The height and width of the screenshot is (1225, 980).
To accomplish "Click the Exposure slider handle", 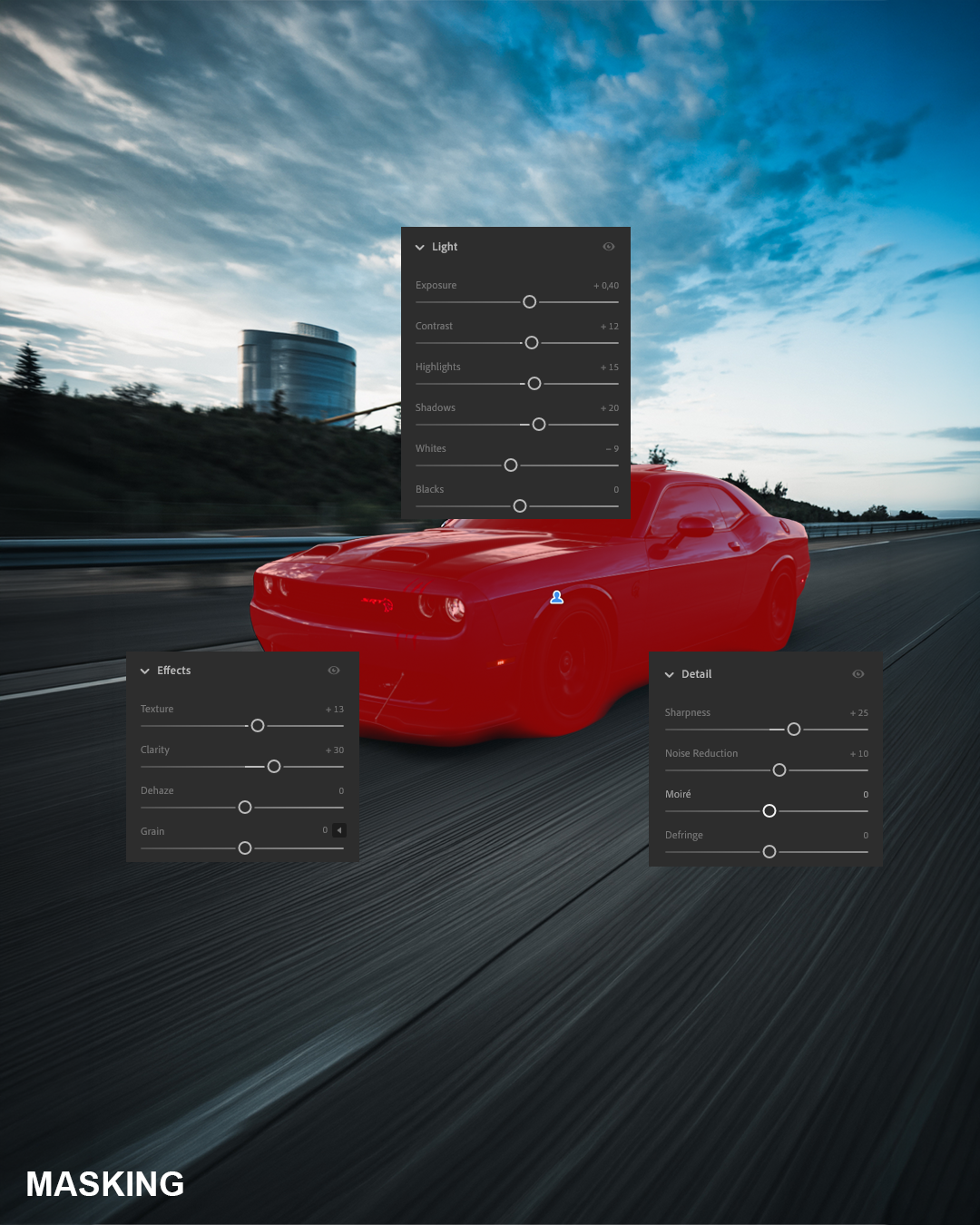I will coord(530,302).
